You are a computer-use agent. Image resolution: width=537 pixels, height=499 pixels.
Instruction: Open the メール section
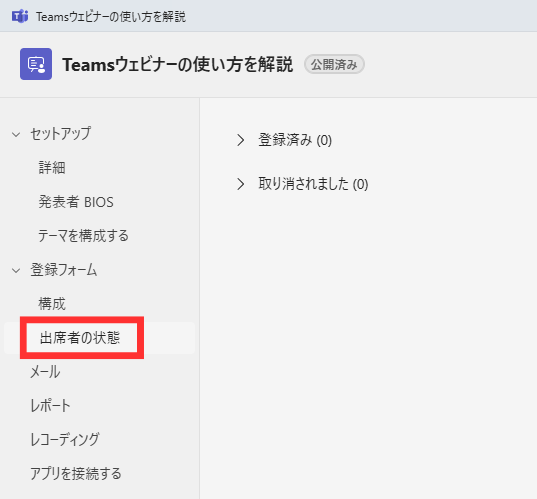pos(45,372)
